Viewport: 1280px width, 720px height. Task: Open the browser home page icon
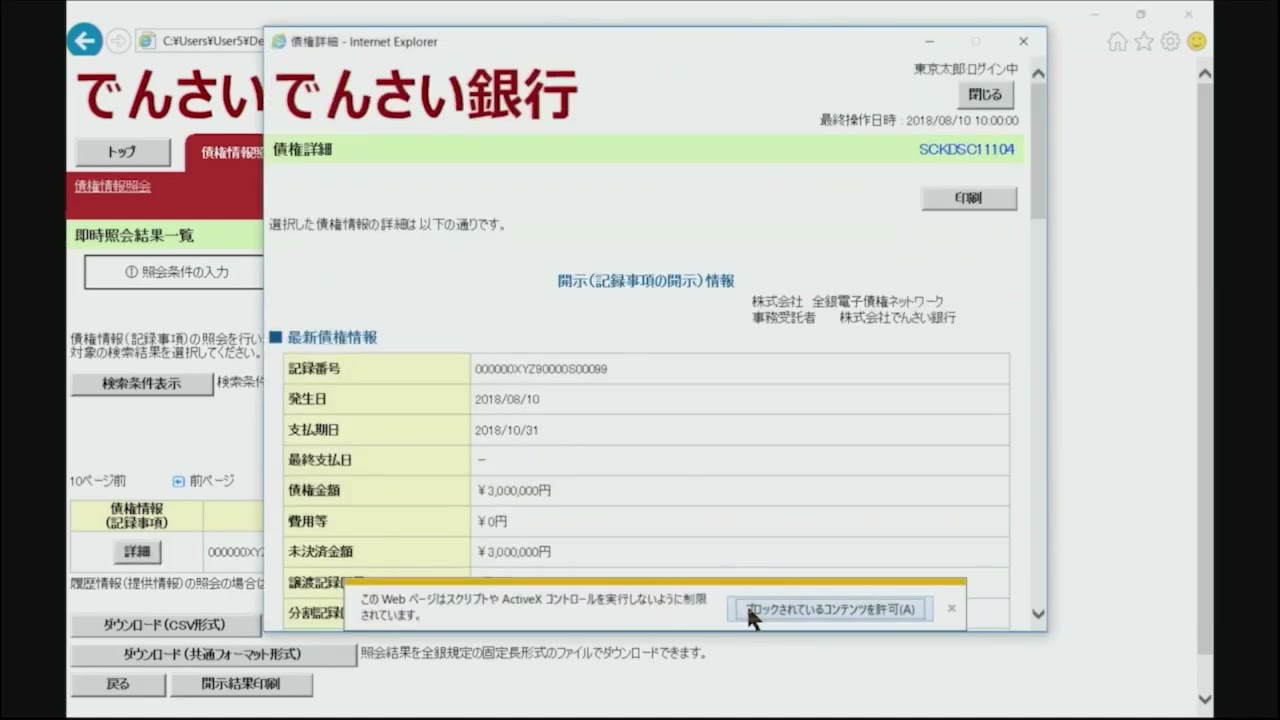tap(1116, 41)
